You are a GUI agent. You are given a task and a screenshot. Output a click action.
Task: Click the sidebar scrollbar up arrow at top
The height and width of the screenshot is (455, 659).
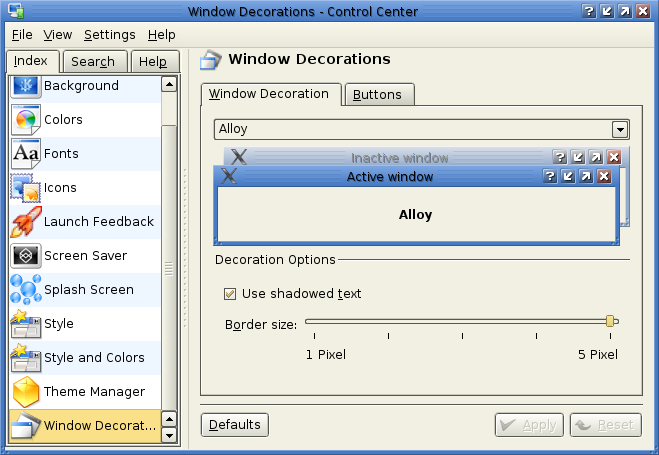click(169, 84)
